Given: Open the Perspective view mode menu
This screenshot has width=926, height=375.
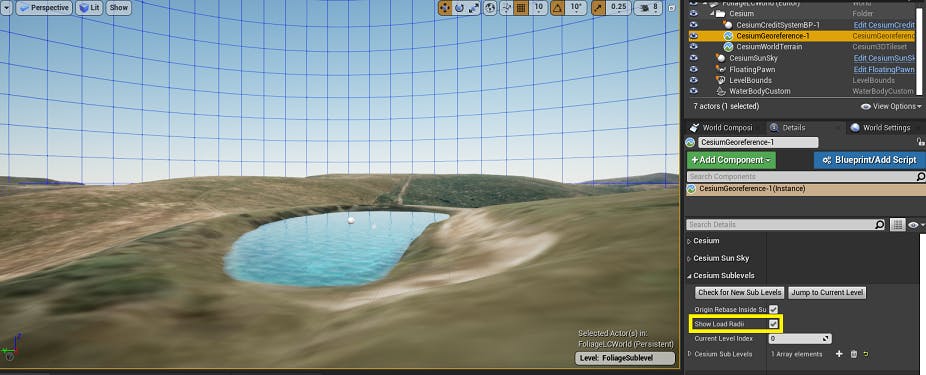Looking at the screenshot, I should [44, 8].
